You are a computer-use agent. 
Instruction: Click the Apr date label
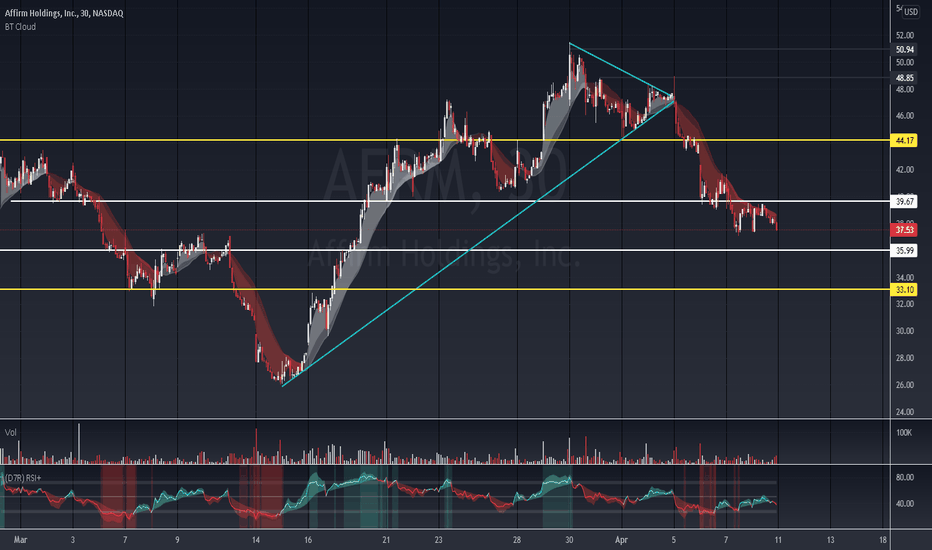coord(621,540)
